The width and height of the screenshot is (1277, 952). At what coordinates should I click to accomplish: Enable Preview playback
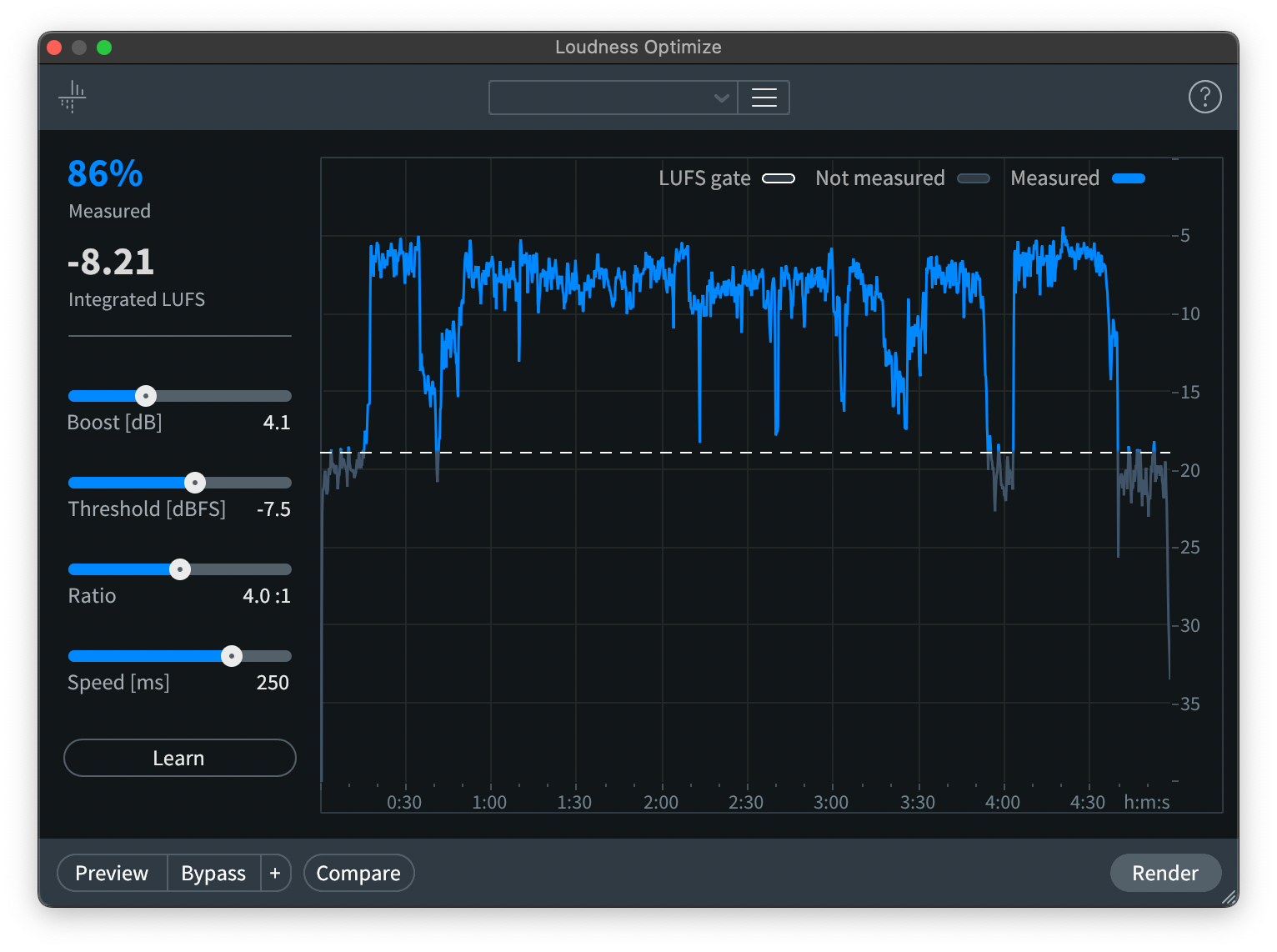111,873
